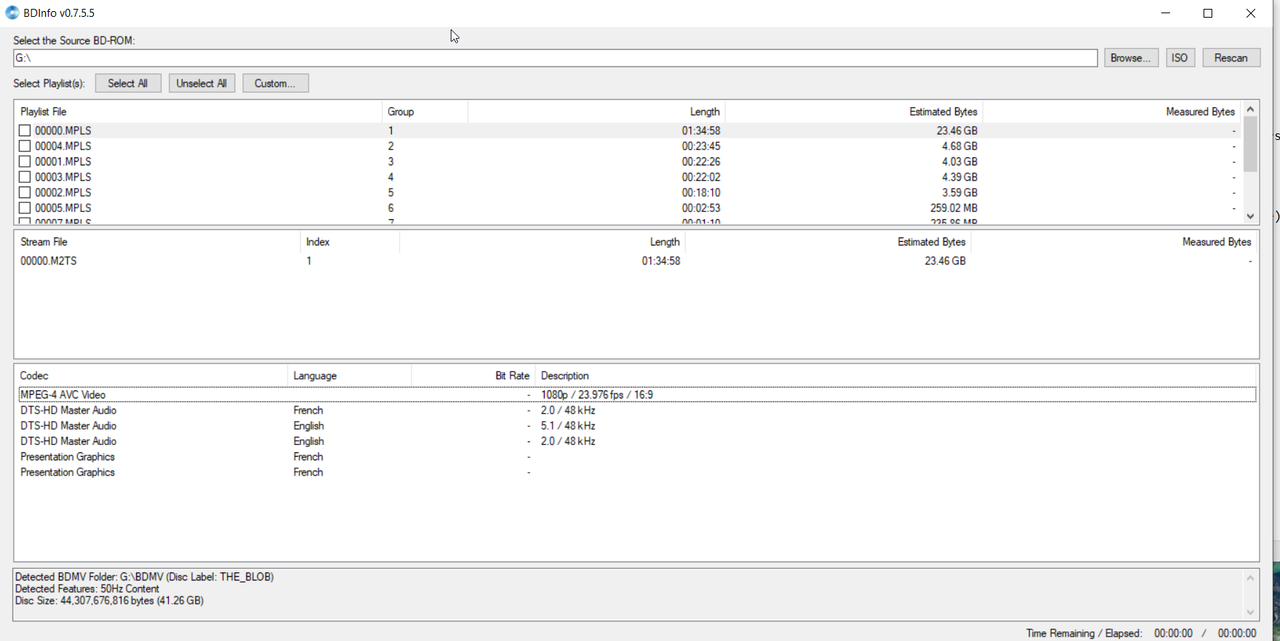The width and height of the screenshot is (1280, 641).
Task: Click the Bit Rate column header
Action: (x=473, y=376)
